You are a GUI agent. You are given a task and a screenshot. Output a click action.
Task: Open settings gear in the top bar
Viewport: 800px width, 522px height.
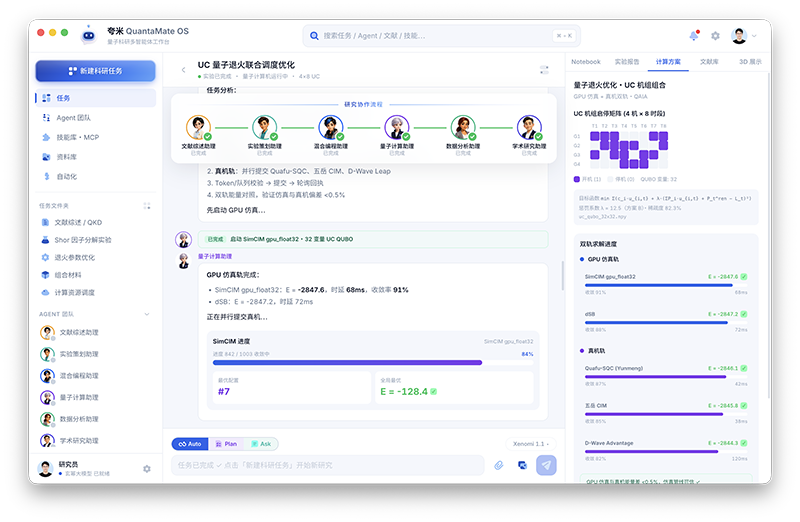(715, 36)
